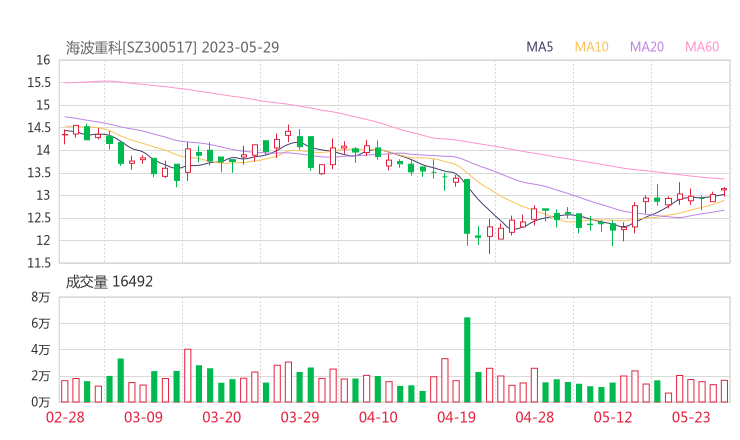Click the 4万 volume axis label

click(41, 350)
